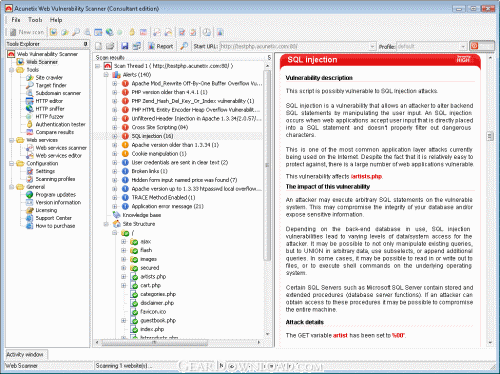Open HTTP sniffer globe icon in top toolbar
This screenshot has width=500, height=374.
pos(109,32)
